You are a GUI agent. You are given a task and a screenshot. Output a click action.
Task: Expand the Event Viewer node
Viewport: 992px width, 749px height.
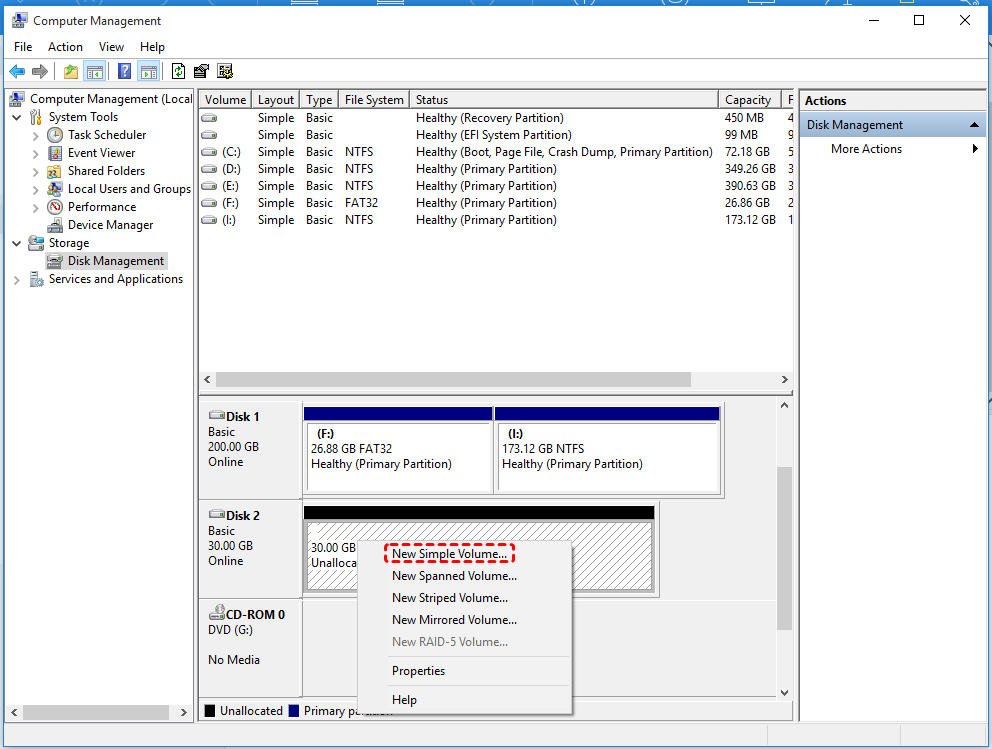point(36,153)
